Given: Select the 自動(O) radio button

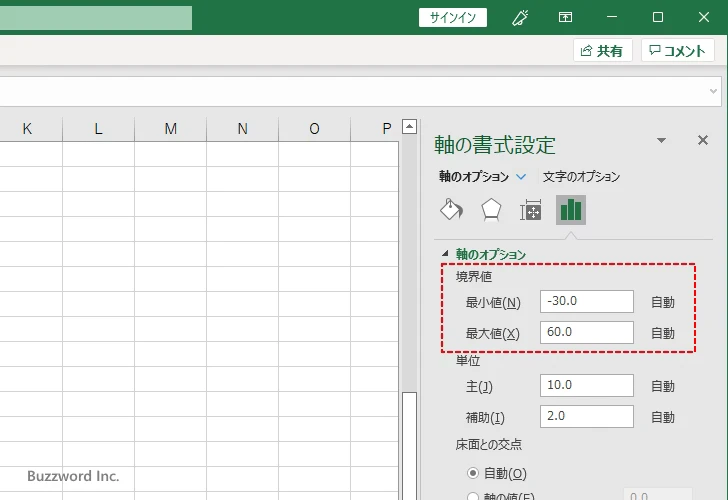Looking at the screenshot, I should [x=473, y=473].
